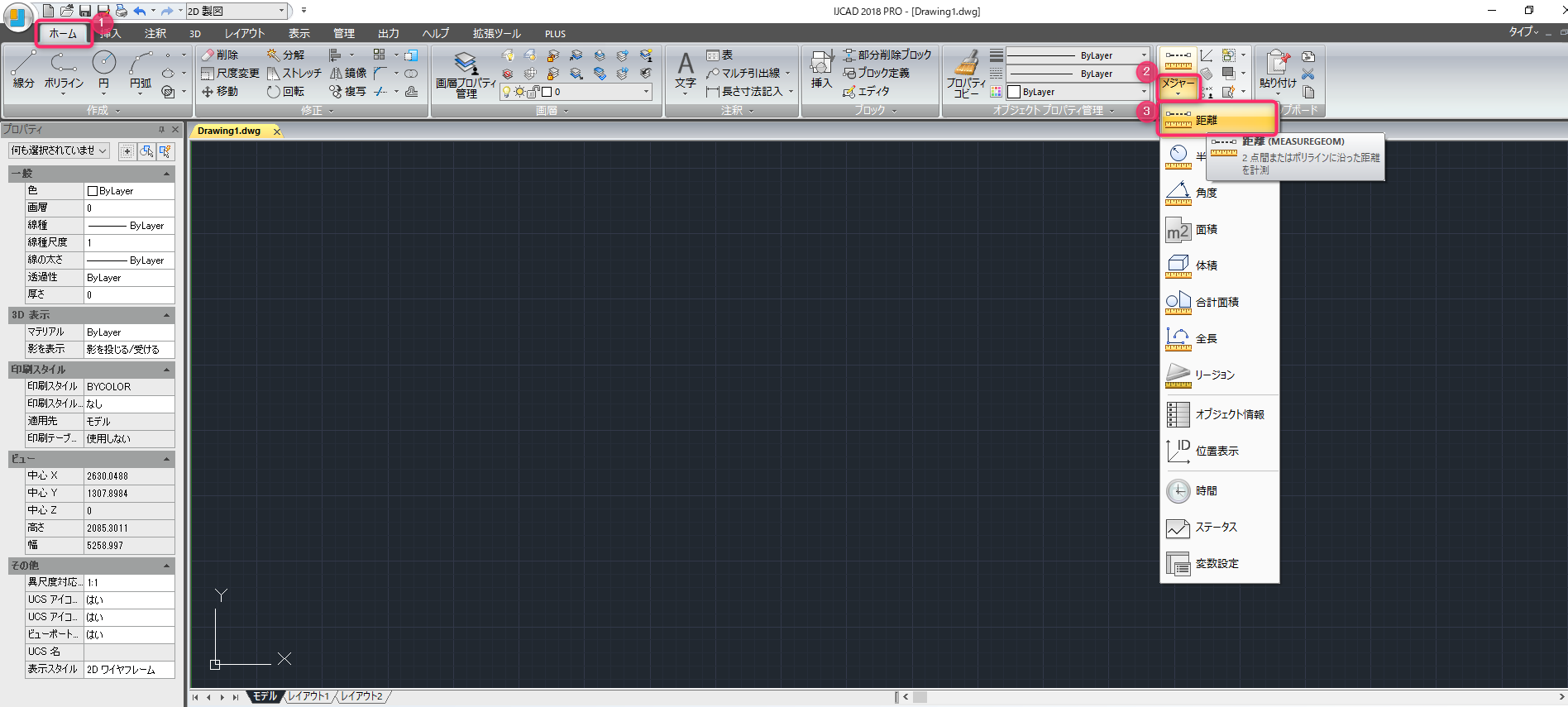Viewport: 1568px width, 707px height.
Task: Open the color ByLayer dropdown in properties ribbon
Action: 1077,92
